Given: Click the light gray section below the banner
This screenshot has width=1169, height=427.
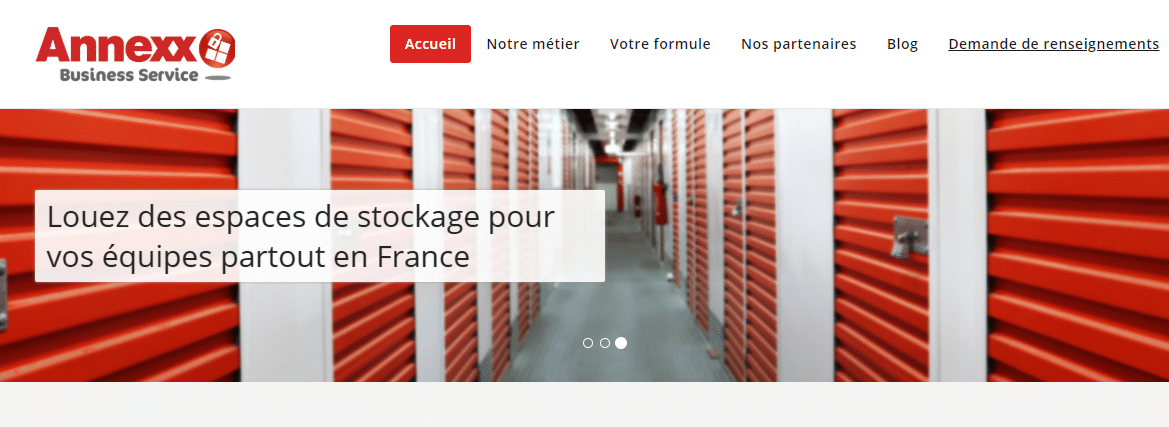Looking at the screenshot, I should (584, 405).
